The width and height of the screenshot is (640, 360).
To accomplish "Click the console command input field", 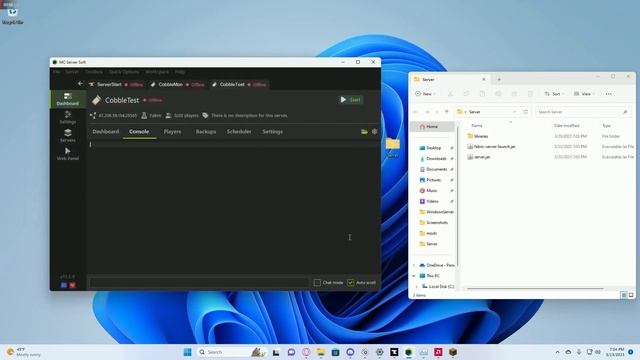I will [199, 282].
